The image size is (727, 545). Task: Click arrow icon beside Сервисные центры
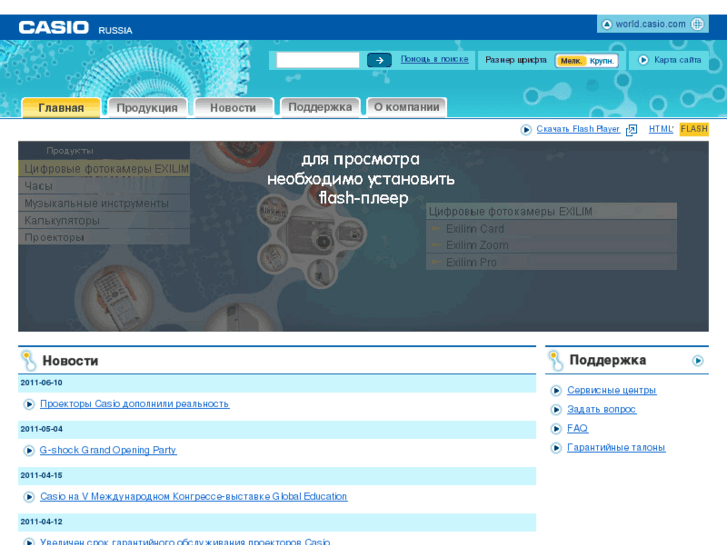tap(556, 391)
